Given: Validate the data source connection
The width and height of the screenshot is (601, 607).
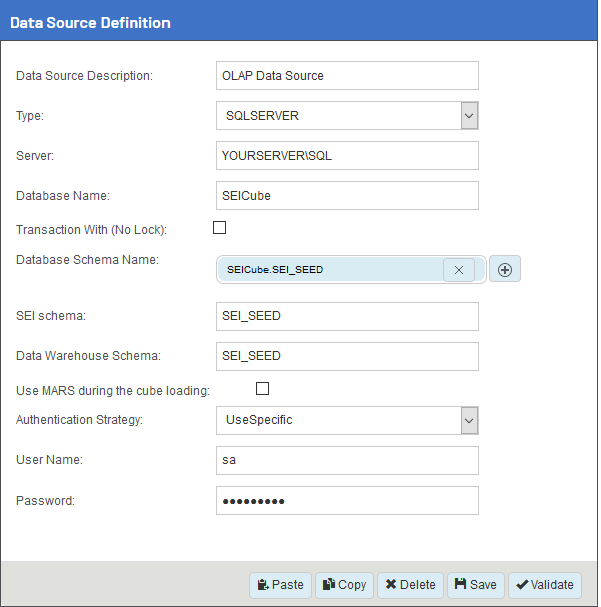Looking at the screenshot, I should coord(545,585).
